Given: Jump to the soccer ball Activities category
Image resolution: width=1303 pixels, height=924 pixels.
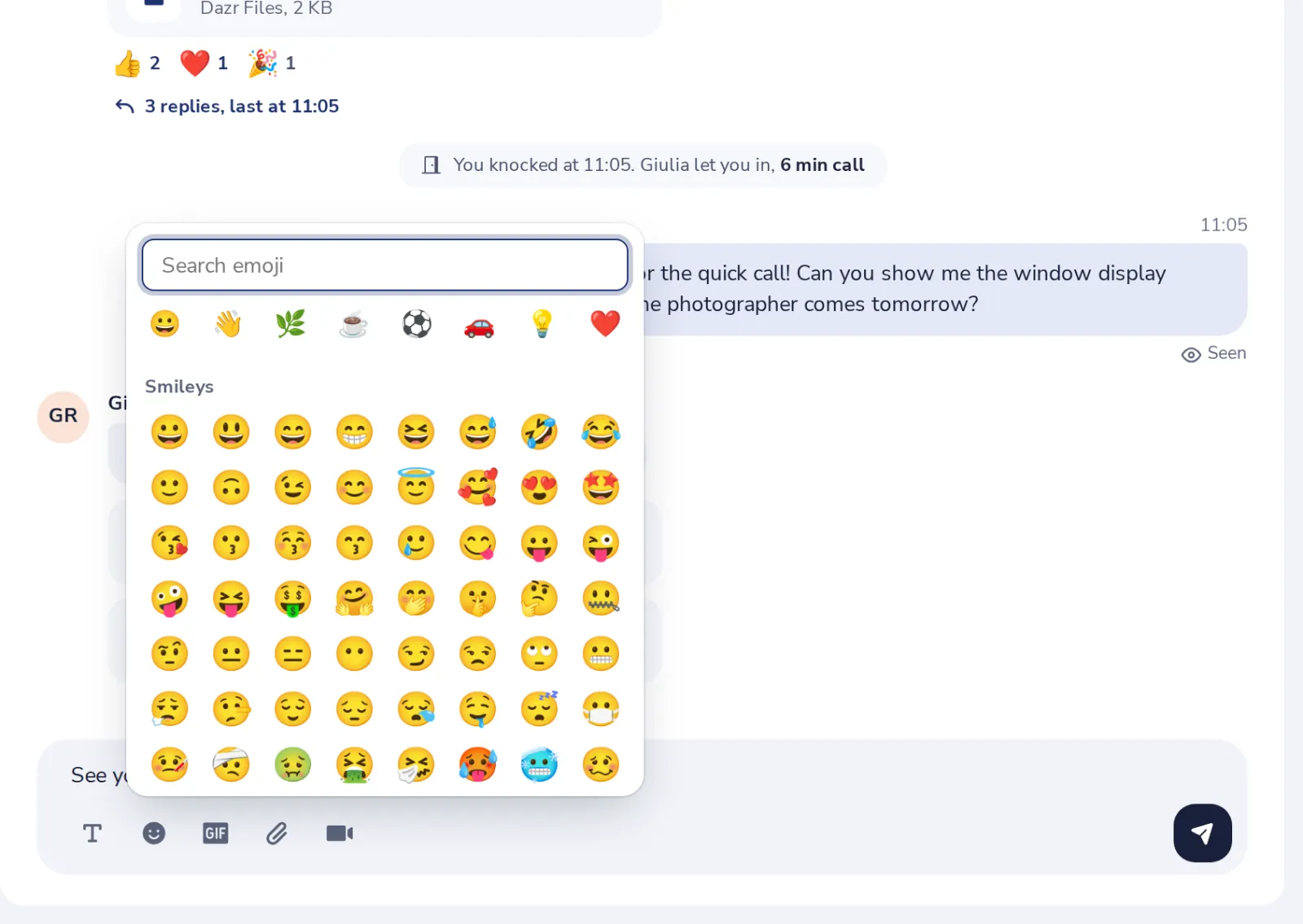Looking at the screenshot, I should (x=417, y=324).
